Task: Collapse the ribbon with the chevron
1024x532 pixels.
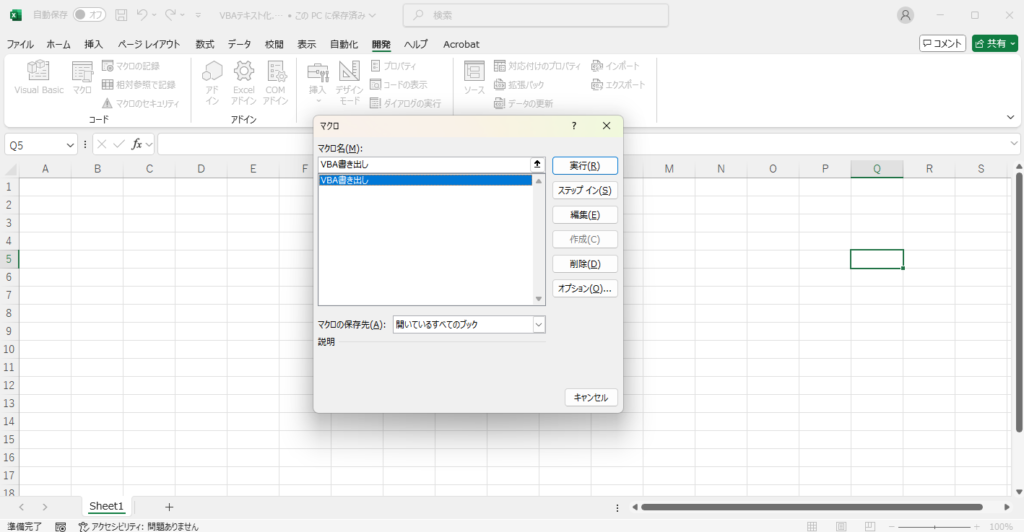Action: (1010, 117)
